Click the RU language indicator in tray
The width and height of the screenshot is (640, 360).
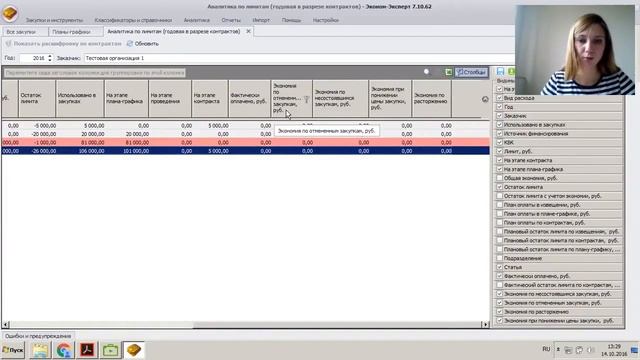[x=546, y=349]
